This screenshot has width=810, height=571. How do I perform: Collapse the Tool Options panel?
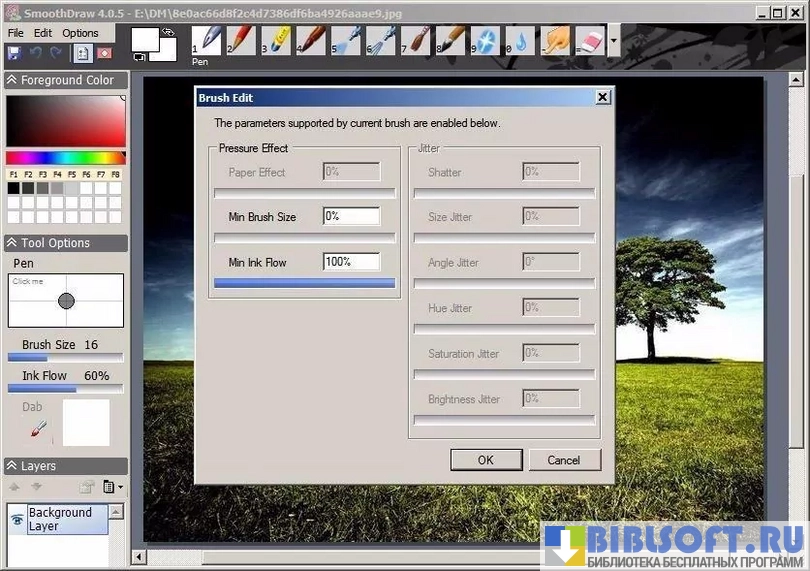tap(13, 243)
